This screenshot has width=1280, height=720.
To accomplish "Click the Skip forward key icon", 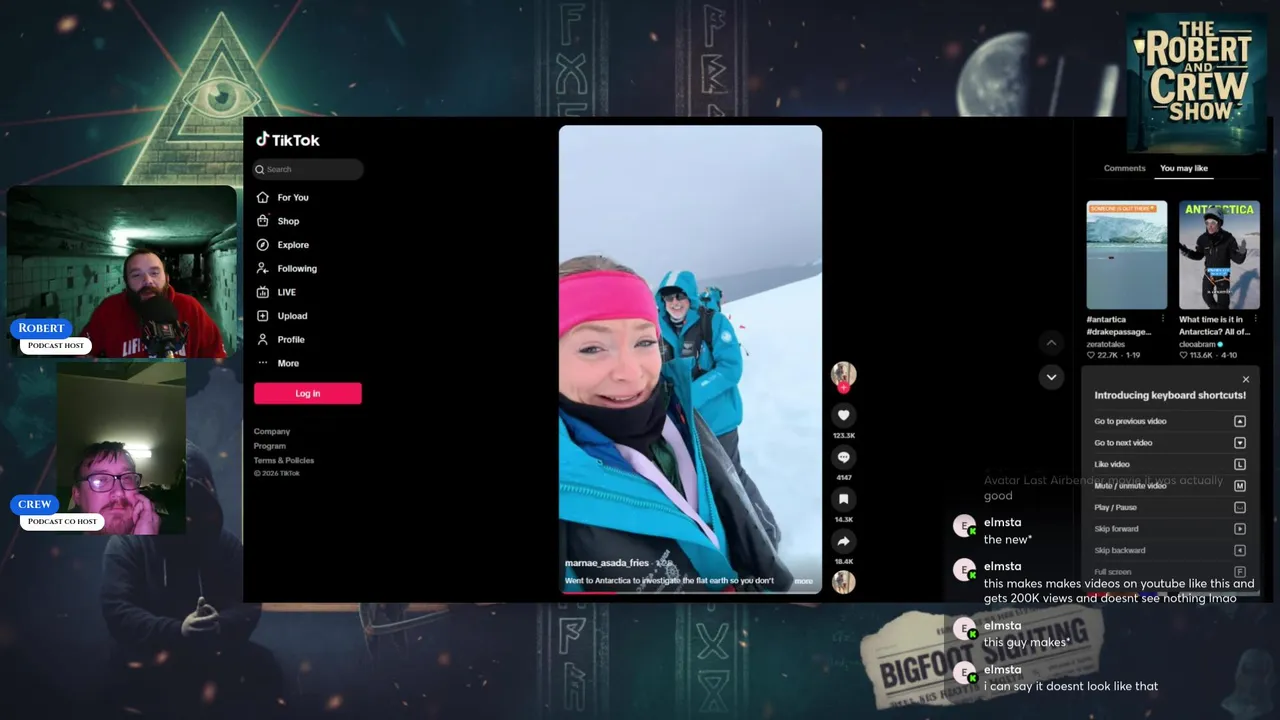I will pyautogui.click(x=1240, y=529).
